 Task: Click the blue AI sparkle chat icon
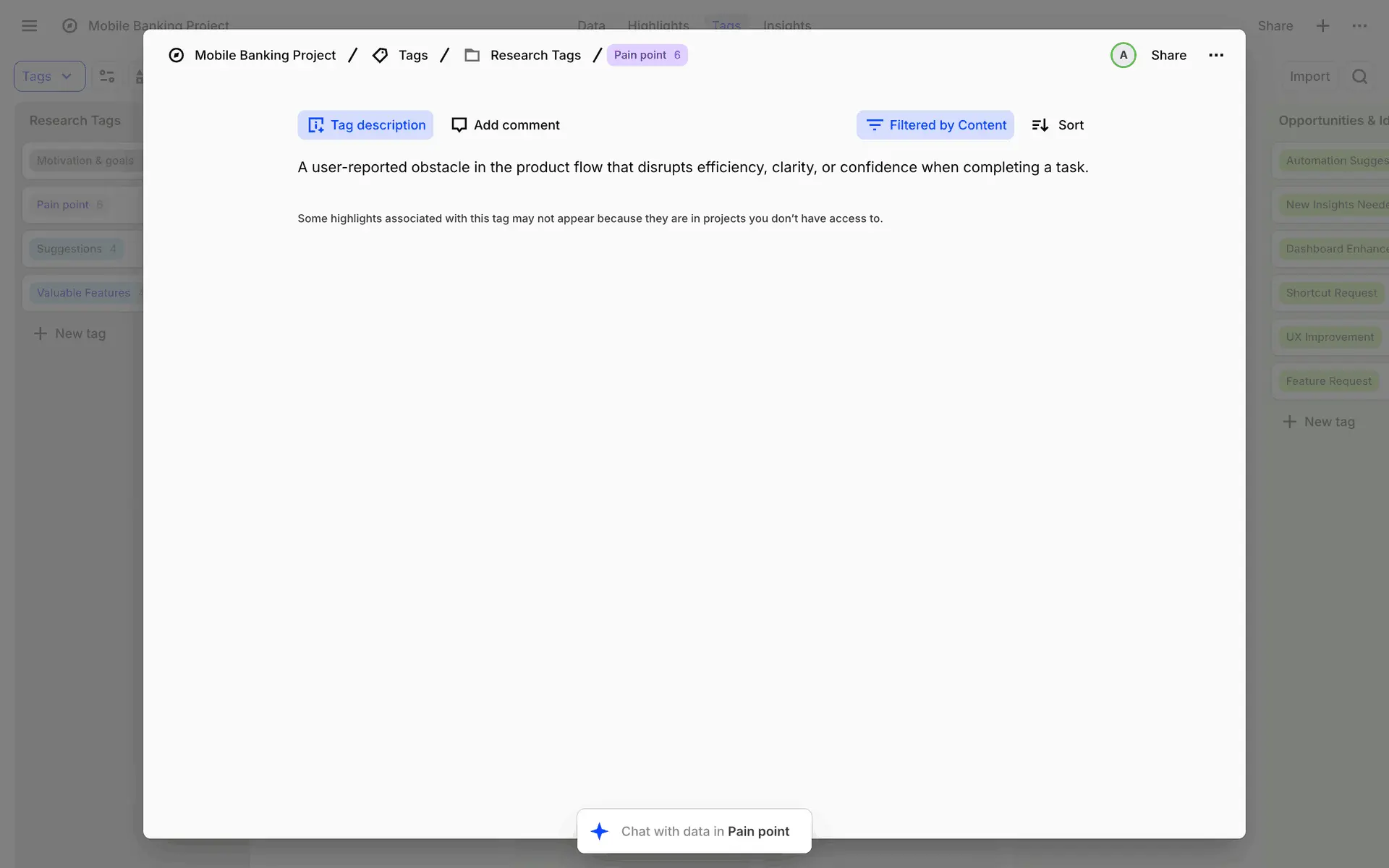(599, 831)
